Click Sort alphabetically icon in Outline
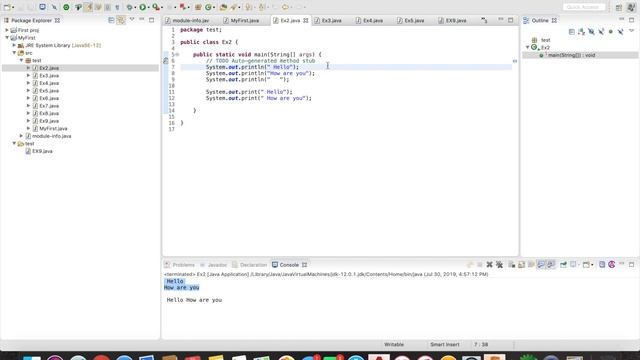This screenshot has width=640, height=360. (x=581, y=31)
